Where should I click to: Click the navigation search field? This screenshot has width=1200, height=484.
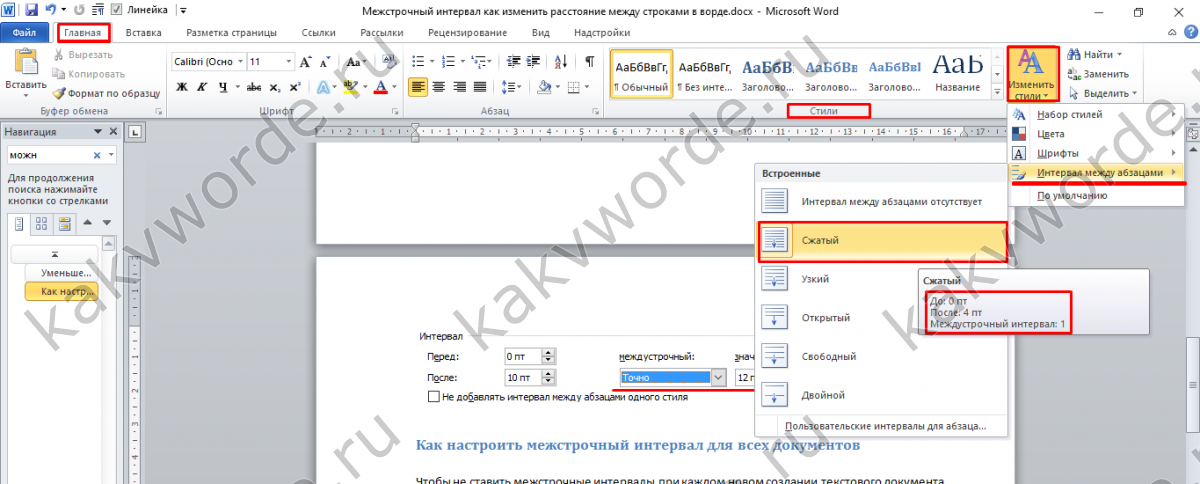(x=48, y=156)
